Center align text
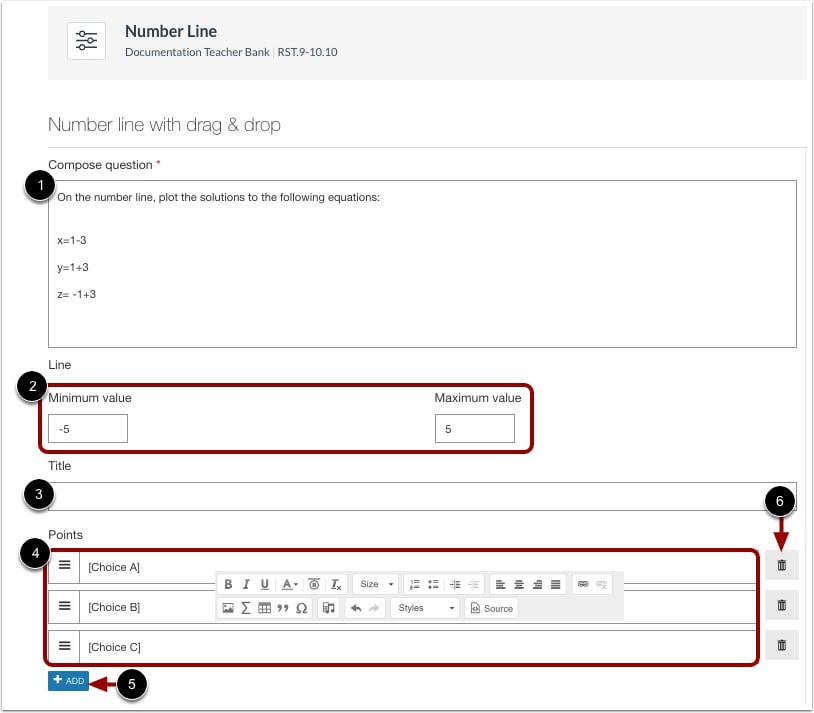This screenshot has height=713, width=814. tap(519, 584)
